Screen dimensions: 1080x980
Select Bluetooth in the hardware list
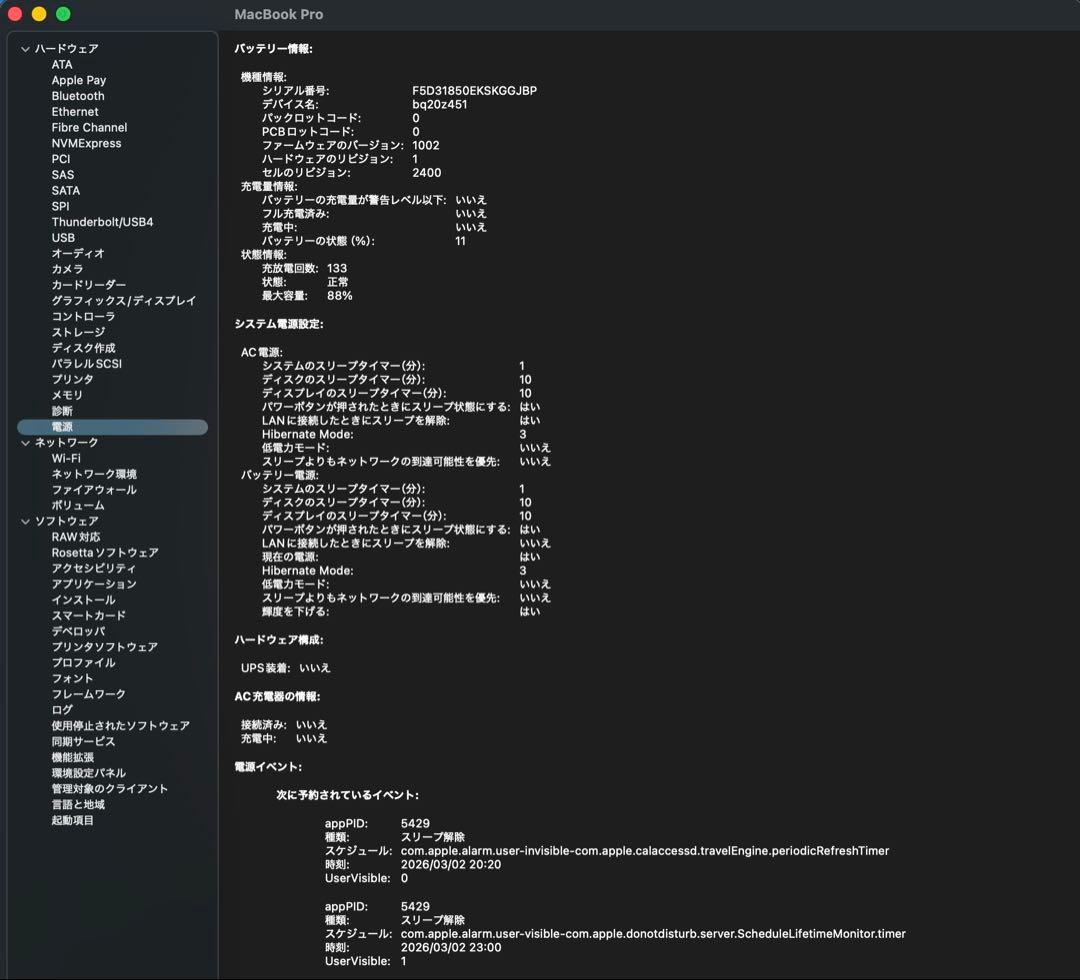point(78,96)
